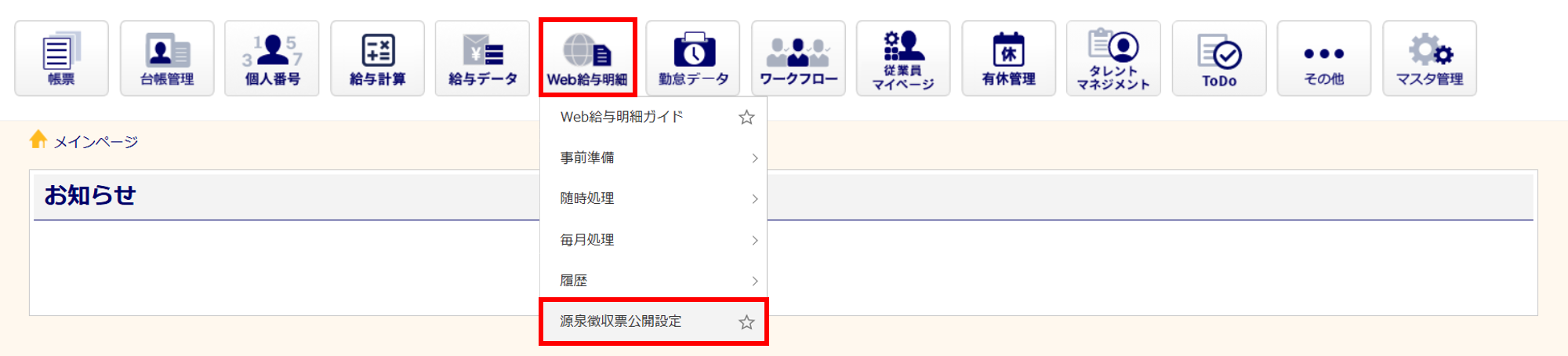The image size is (1568, 356).
Task: Open the その他 three-dots icon
Action: pos(1324,59)
